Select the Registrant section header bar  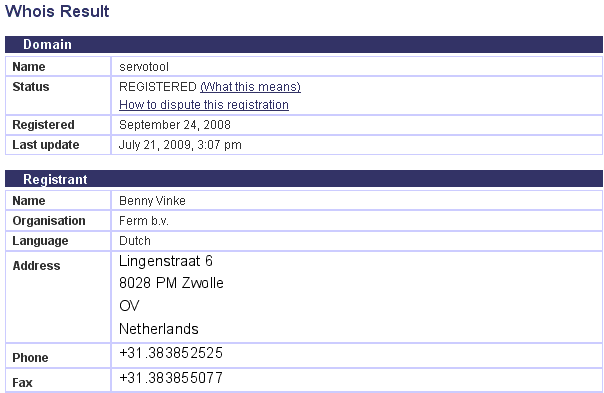(304, 179)
